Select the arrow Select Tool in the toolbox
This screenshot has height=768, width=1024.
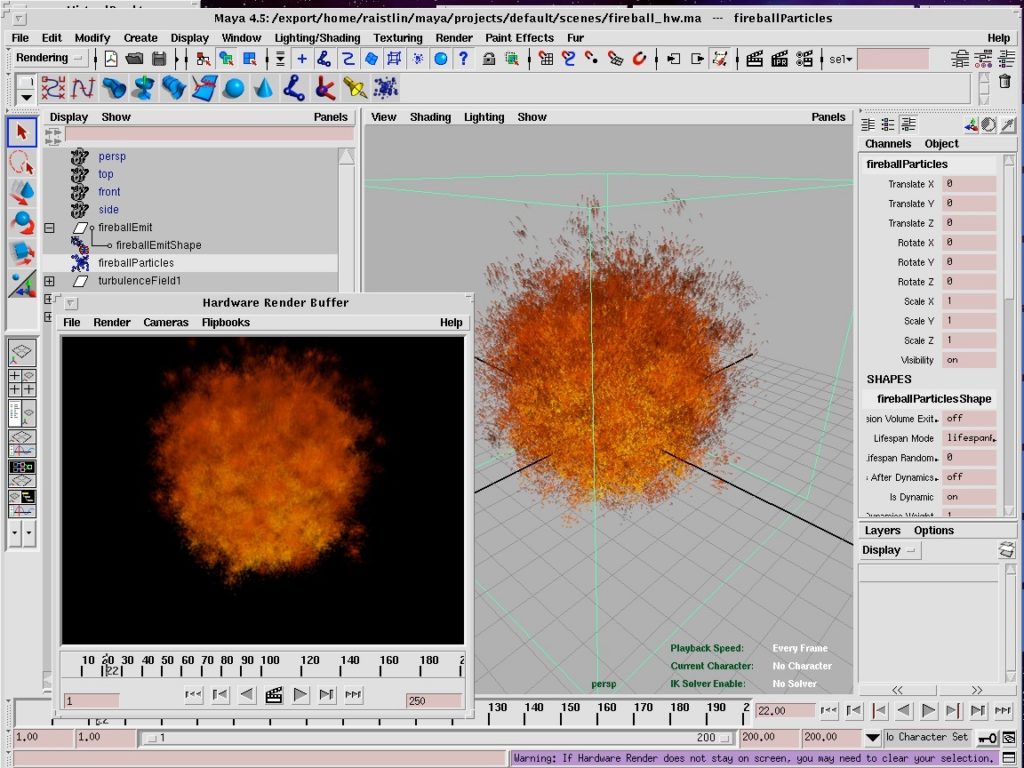click(21, 131)
